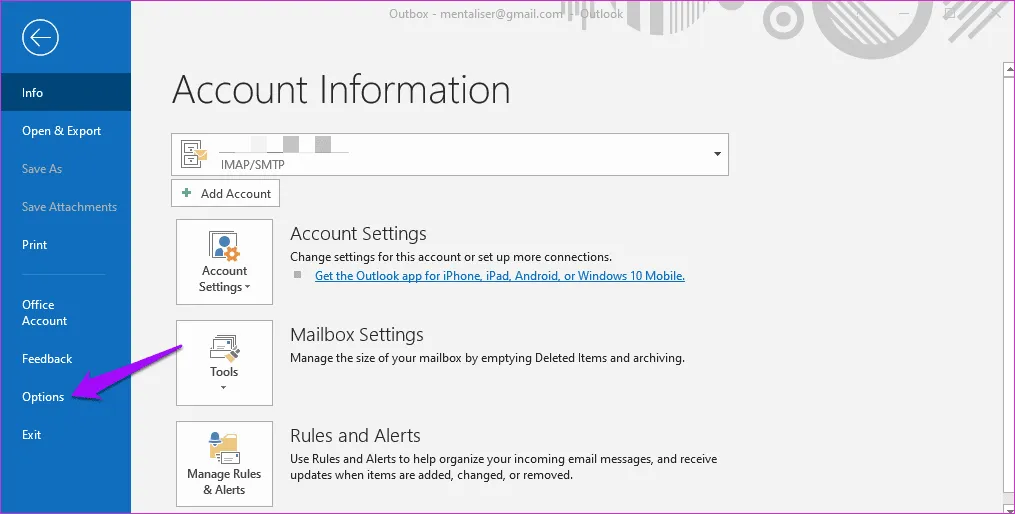
Task: Open the Account Settings icon button
Action: point(224,262)
